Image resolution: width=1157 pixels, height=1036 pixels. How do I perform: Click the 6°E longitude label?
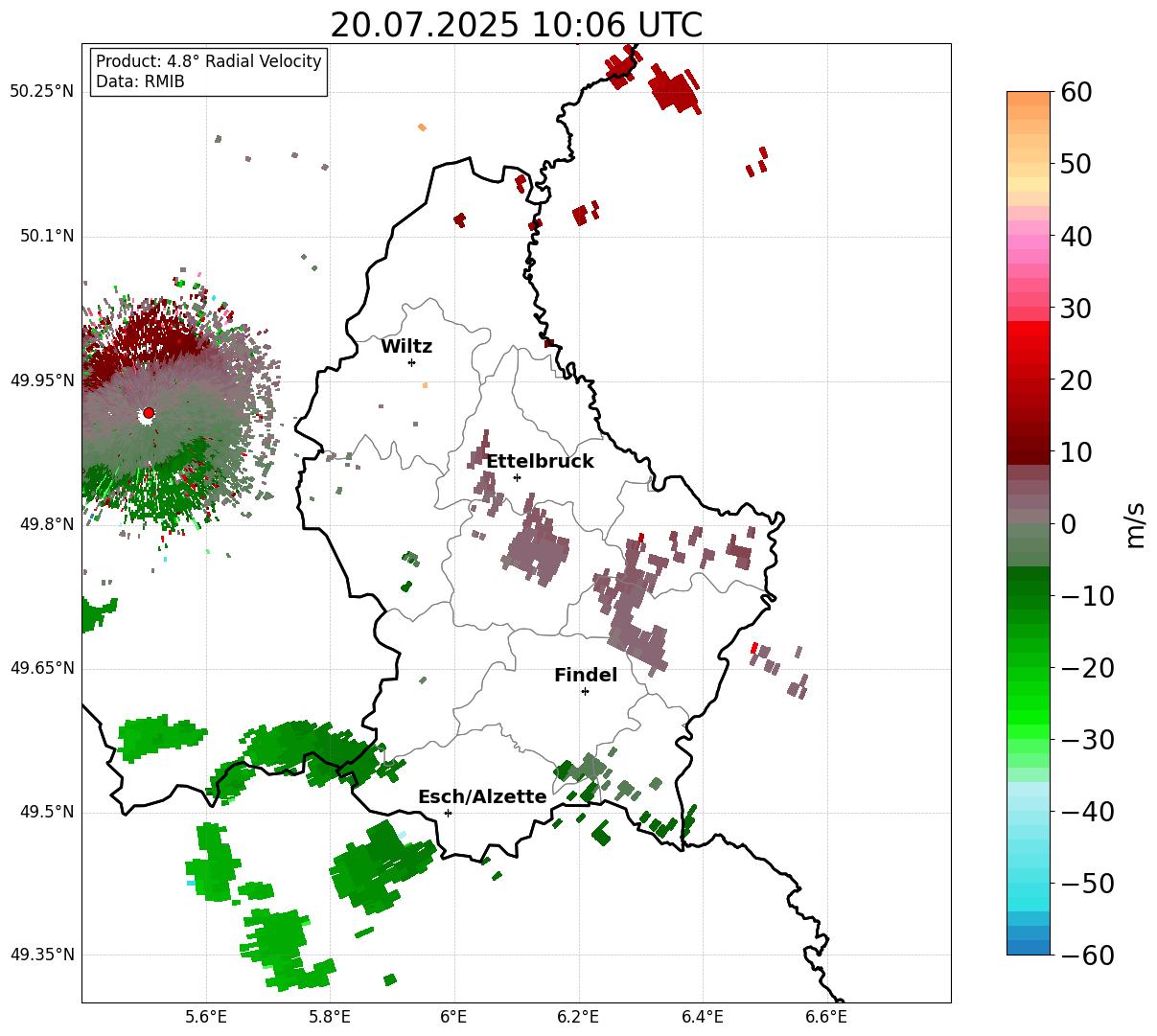(x=454, y=1016)
